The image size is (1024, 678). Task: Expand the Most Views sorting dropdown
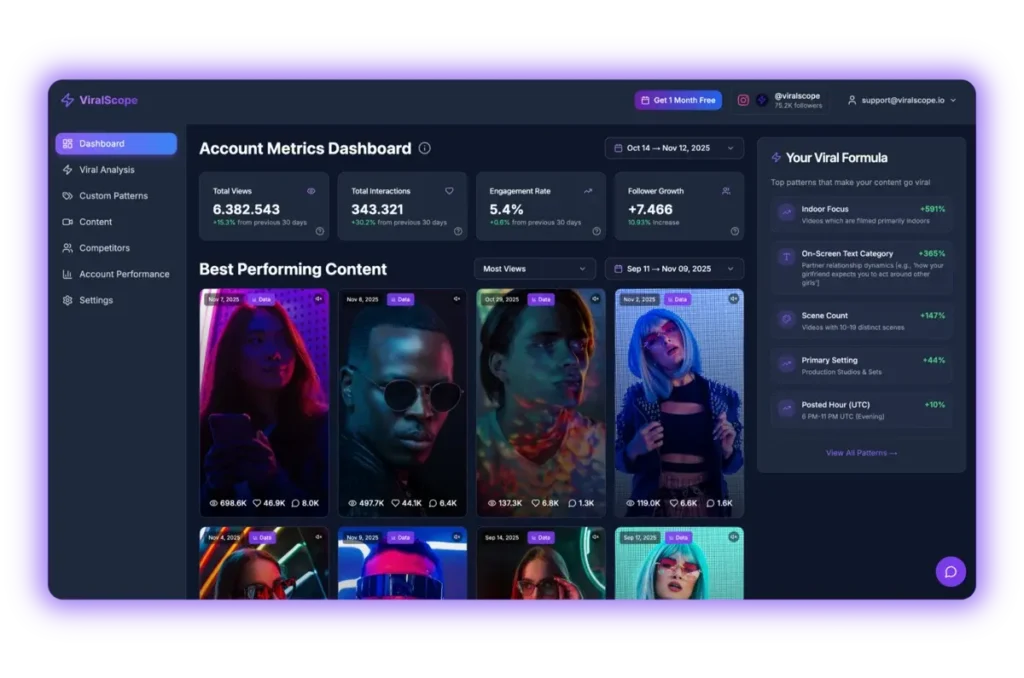coord(534,268)
